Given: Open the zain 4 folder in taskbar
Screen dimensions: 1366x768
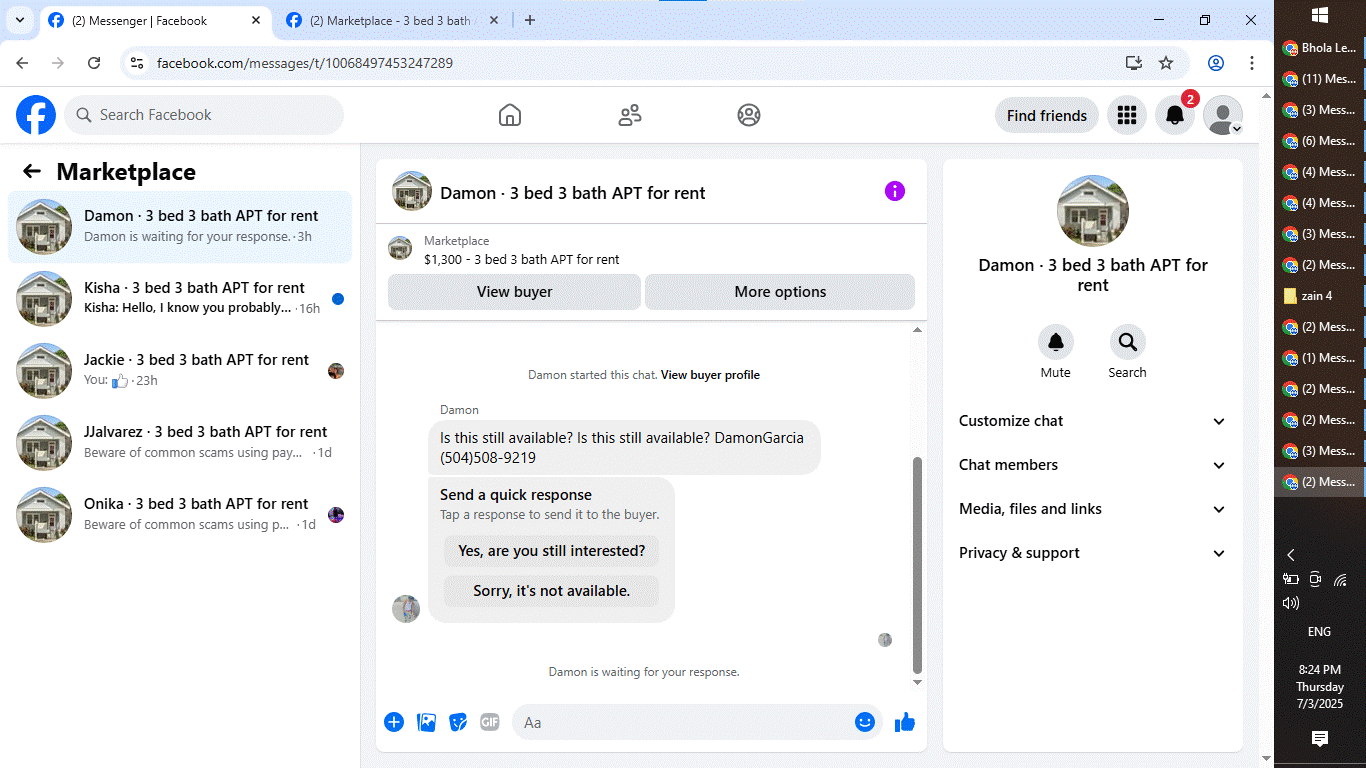Looking at the screenshot, I should click(x=1320, y=295).
